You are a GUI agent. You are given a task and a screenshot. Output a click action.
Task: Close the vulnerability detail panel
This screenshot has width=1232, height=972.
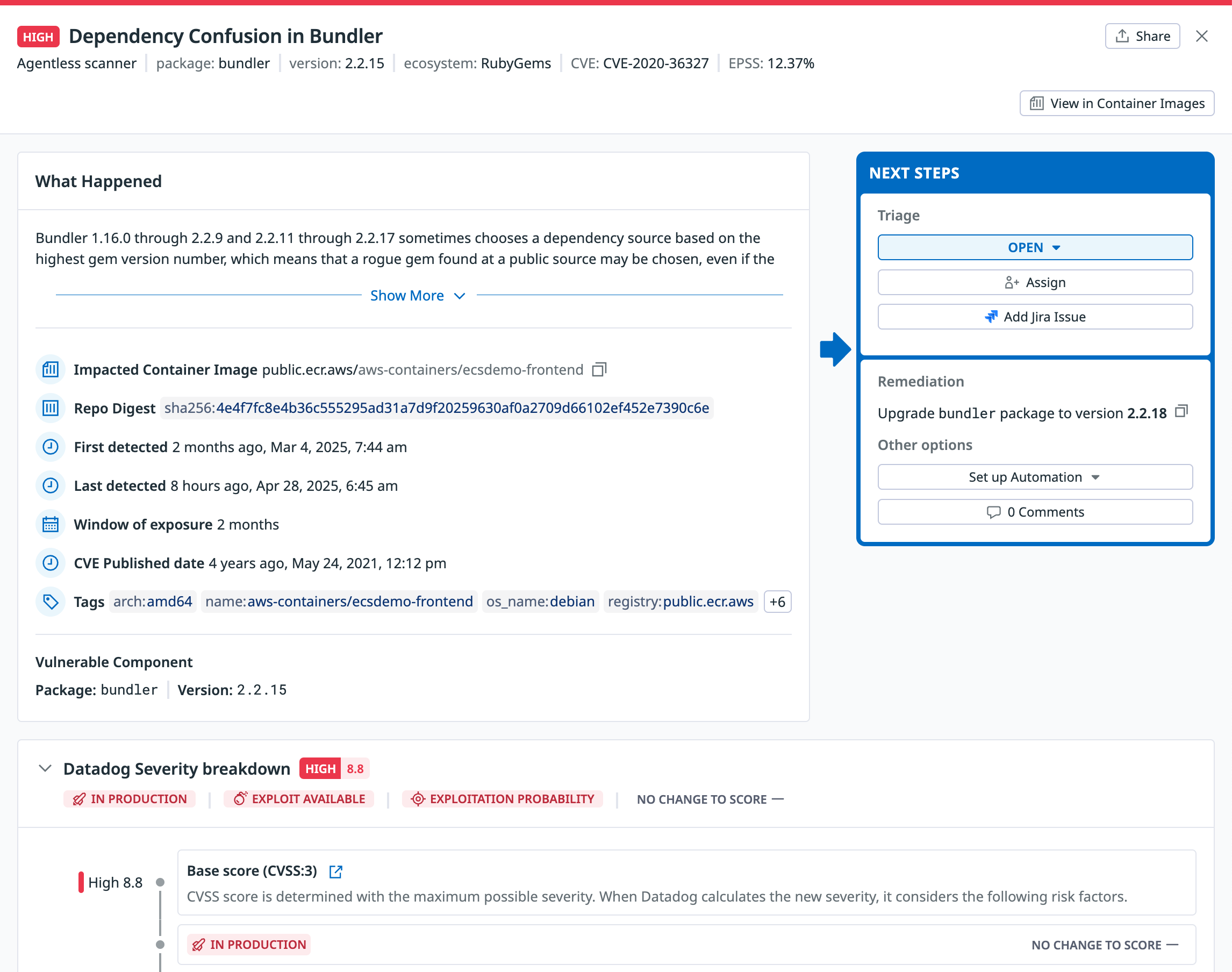coord(1201,37)
